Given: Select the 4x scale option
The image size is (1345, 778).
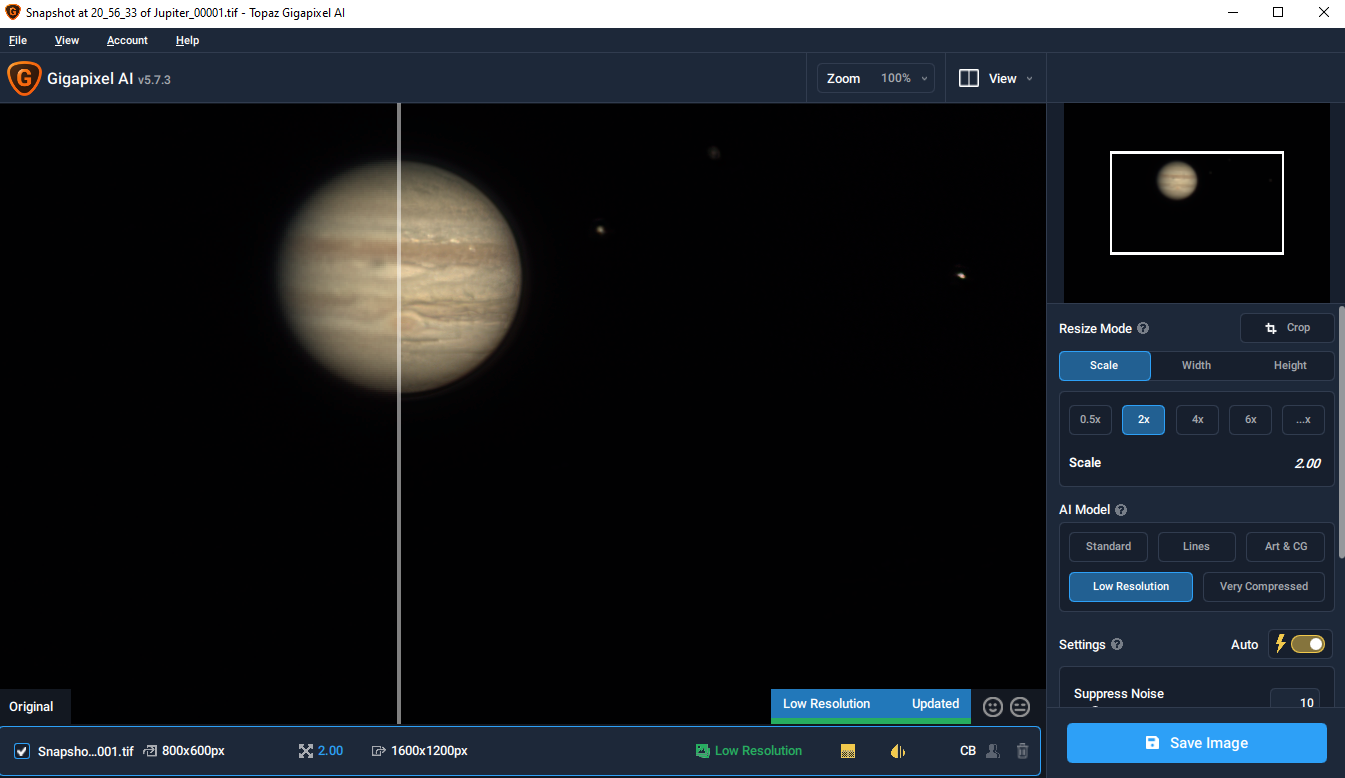Looking at the screenshot, I should click(x=1197, y=420).
